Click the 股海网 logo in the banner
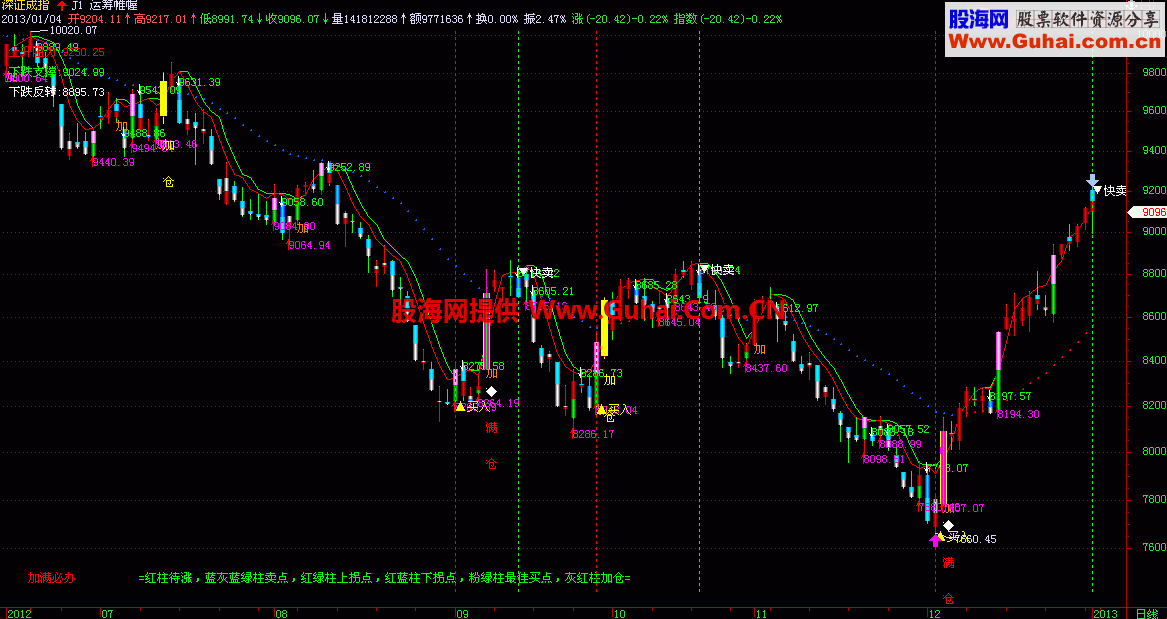 pos(978,19)
